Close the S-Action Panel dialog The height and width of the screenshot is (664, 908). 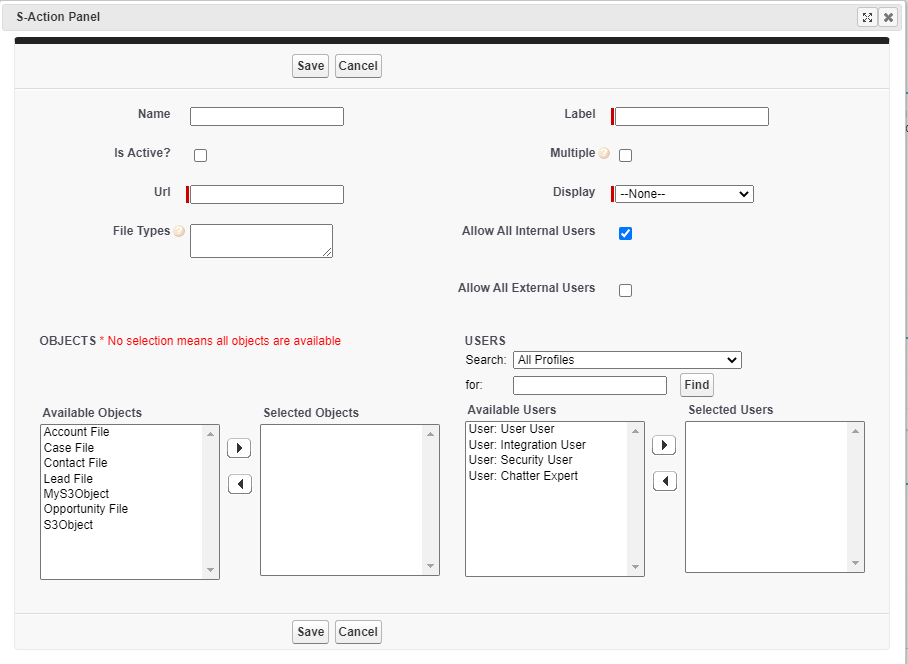pos(887,17)
